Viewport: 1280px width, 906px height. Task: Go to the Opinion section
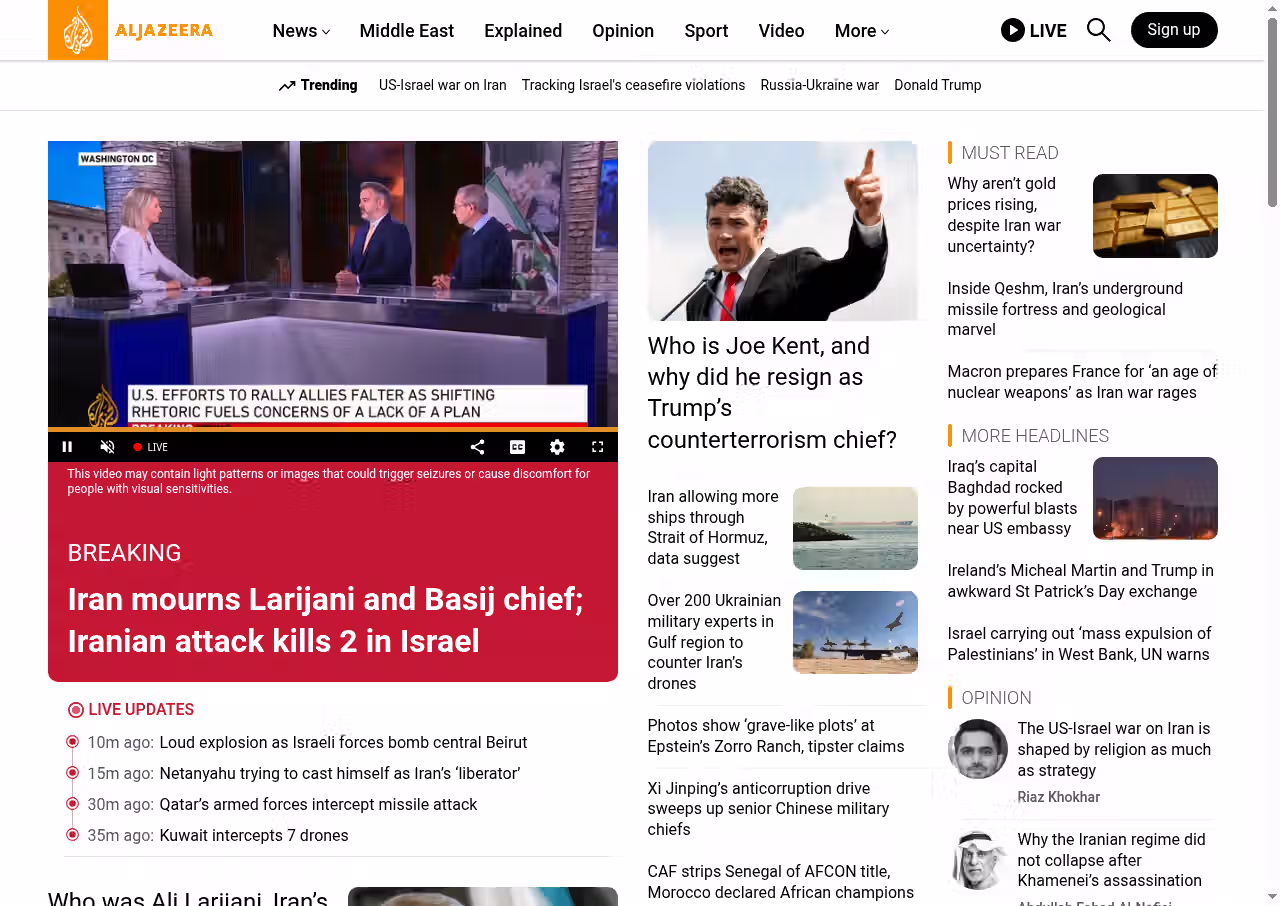tap(622, 31)
